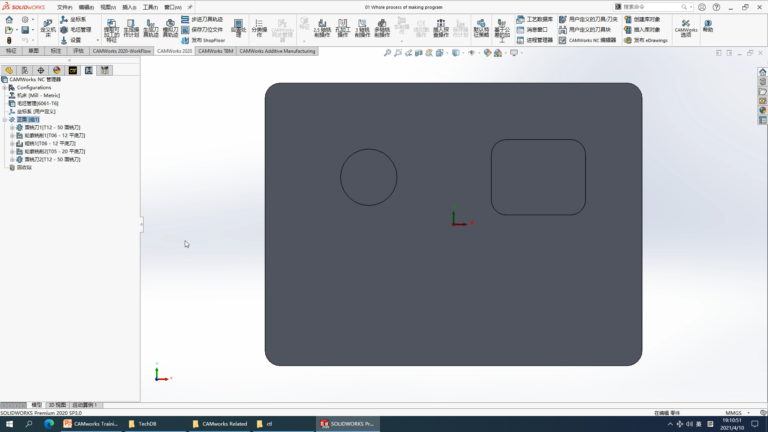The image size is (768, 432).
Task: Click 插入探查操作 probe operation icon
Action: (x=441, y=28)
